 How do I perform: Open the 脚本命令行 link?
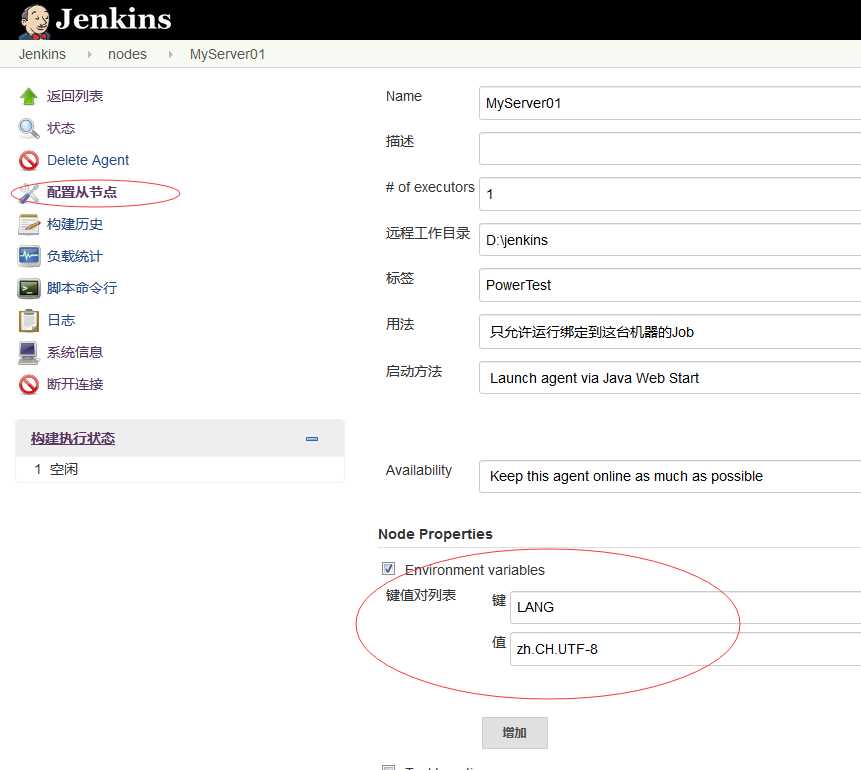click(x=82, y=288)
